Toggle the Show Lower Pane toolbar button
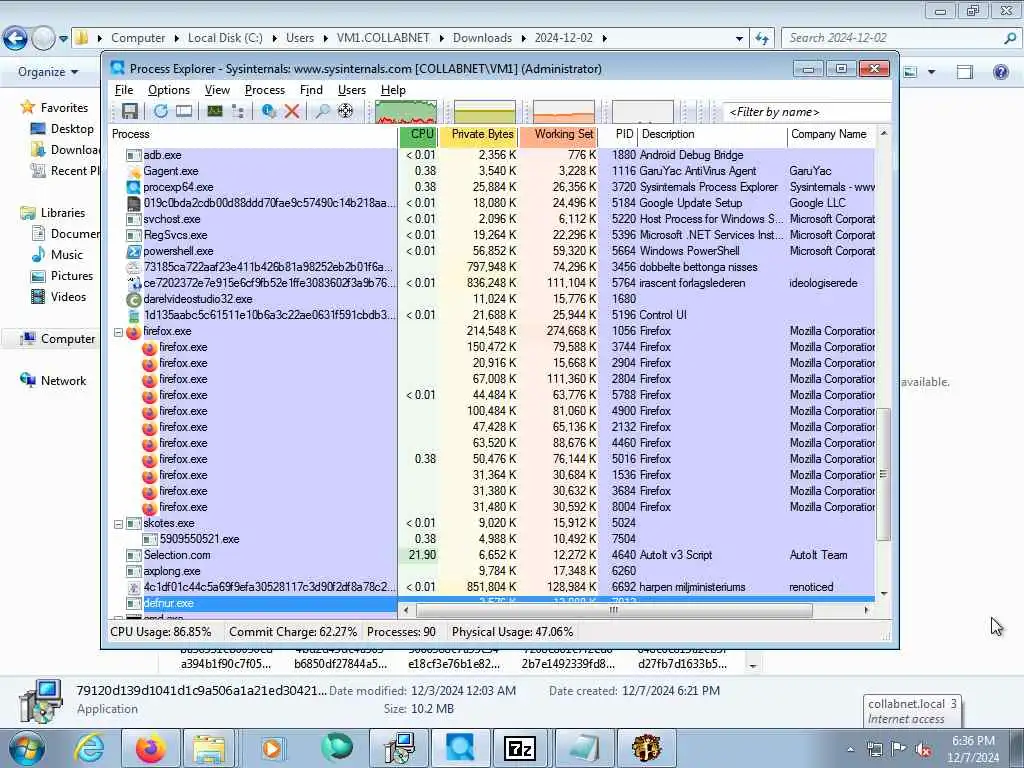Image resolution: width=1024 pixels, height=768 pixels. point(184,112)
